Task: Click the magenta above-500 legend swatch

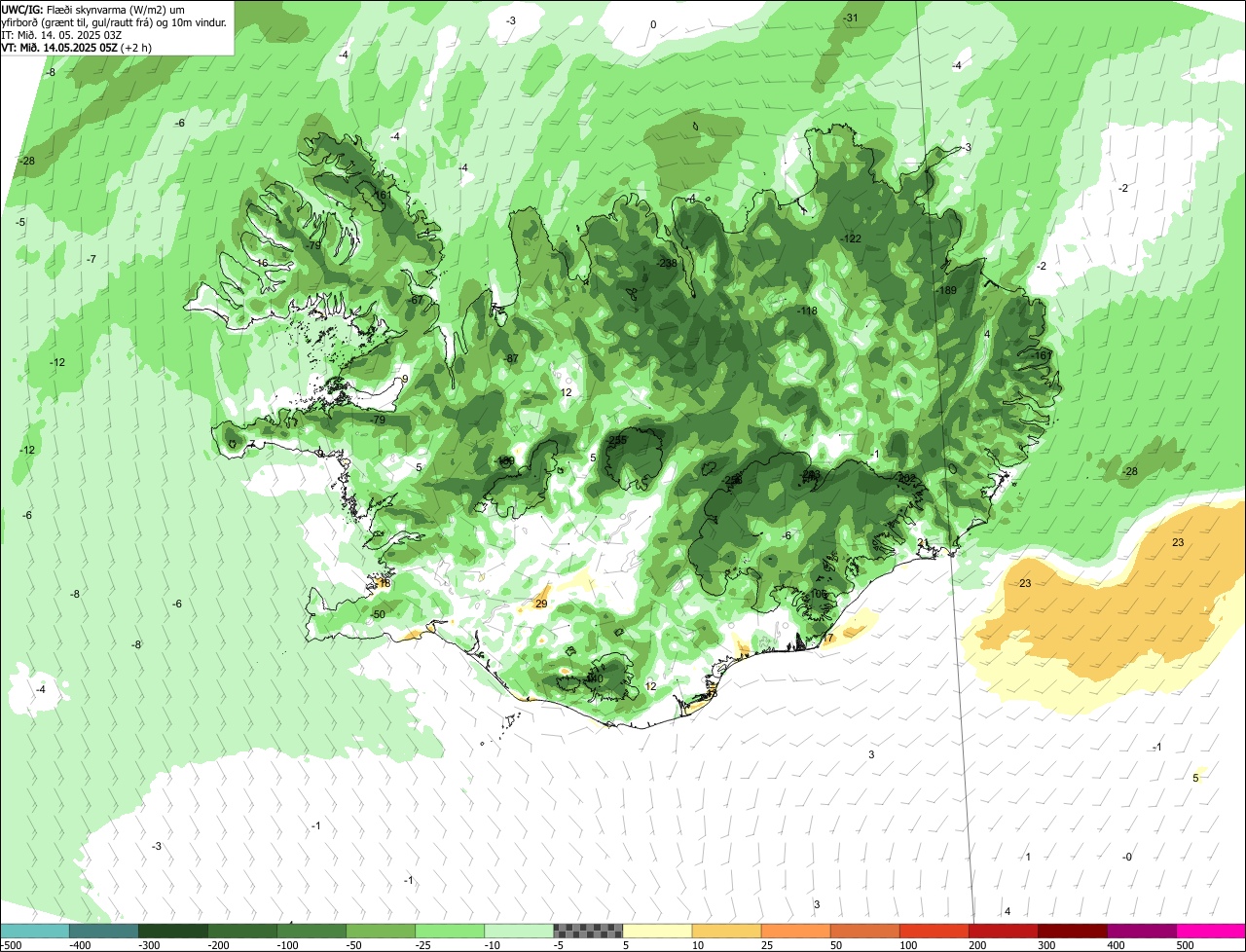Action: click(x=1211, y=931)
